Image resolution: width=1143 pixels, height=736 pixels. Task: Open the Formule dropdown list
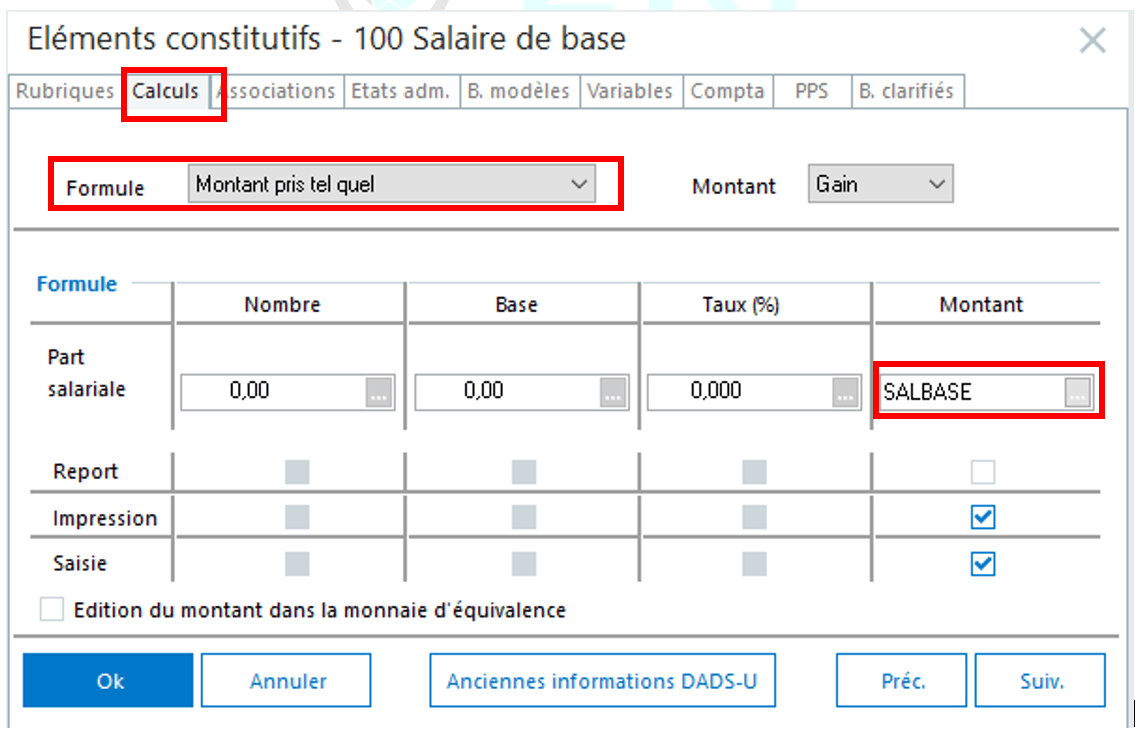(391, 184)
